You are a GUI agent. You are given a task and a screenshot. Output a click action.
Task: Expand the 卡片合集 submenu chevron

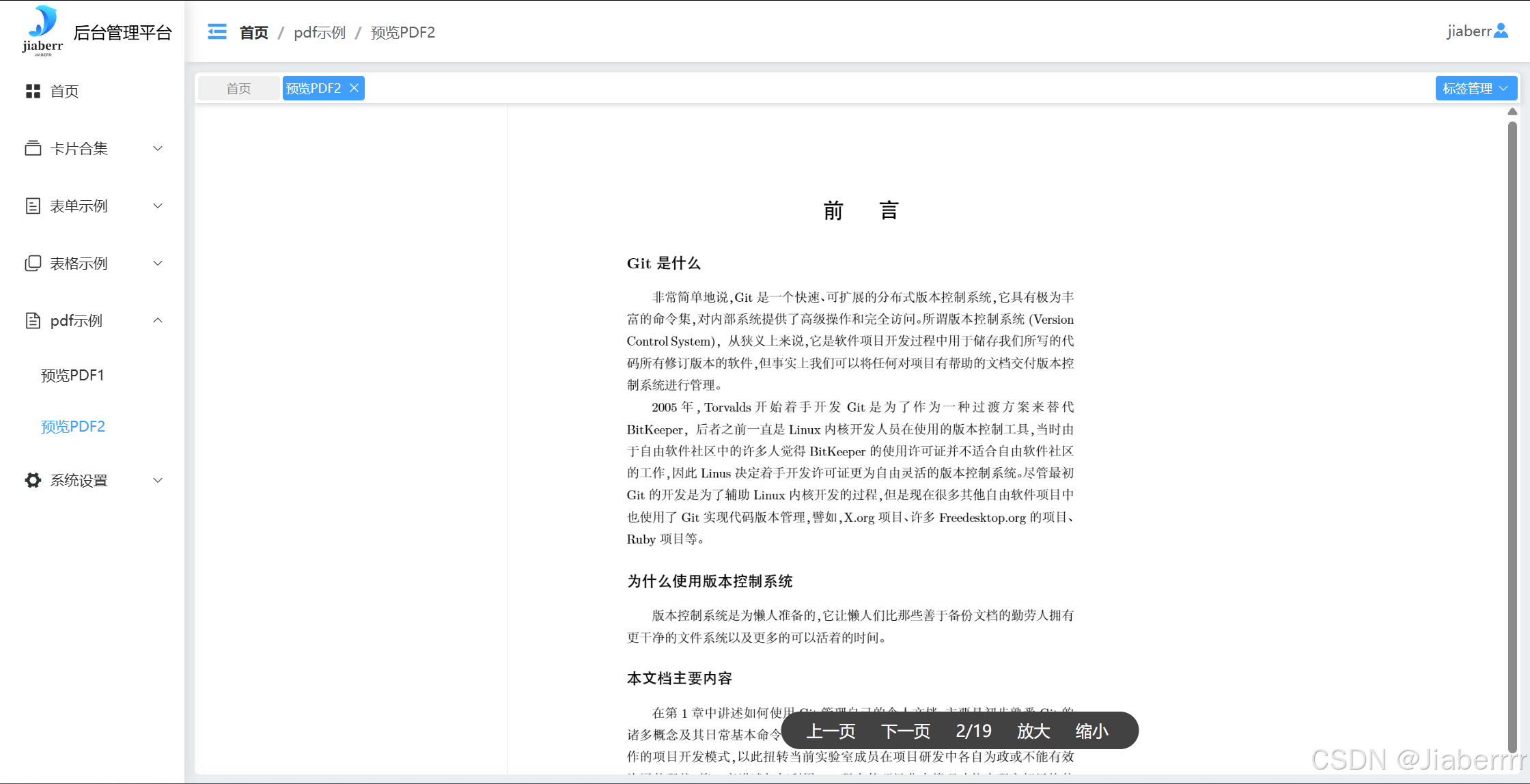coord(158,148)
